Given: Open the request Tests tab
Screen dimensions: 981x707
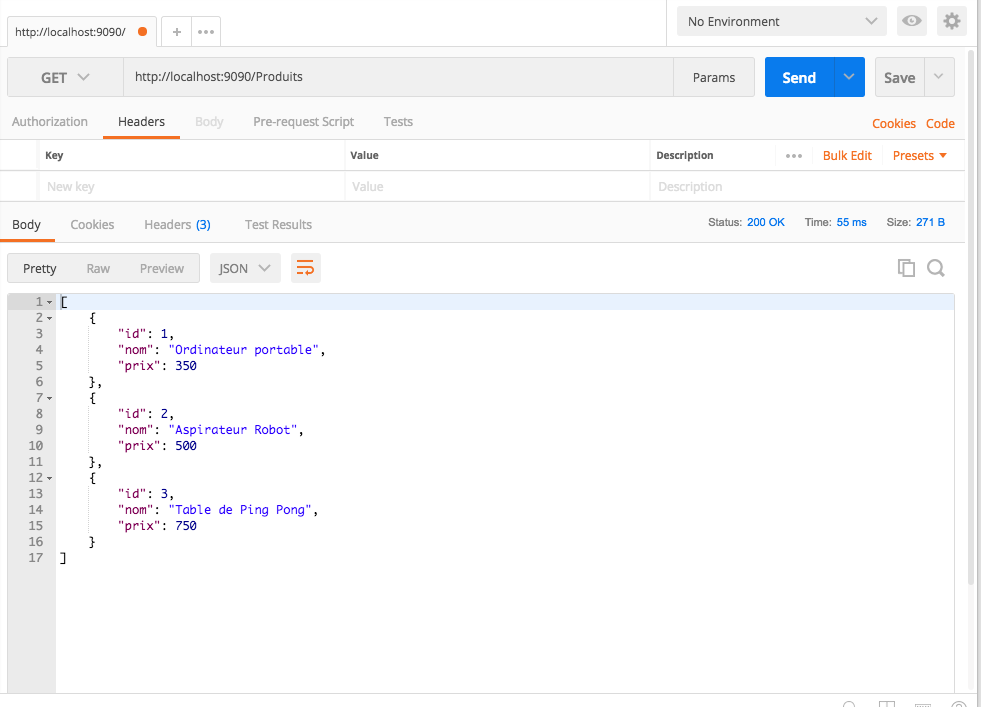Looking at the screenshot, I should (x=398, y=121).
